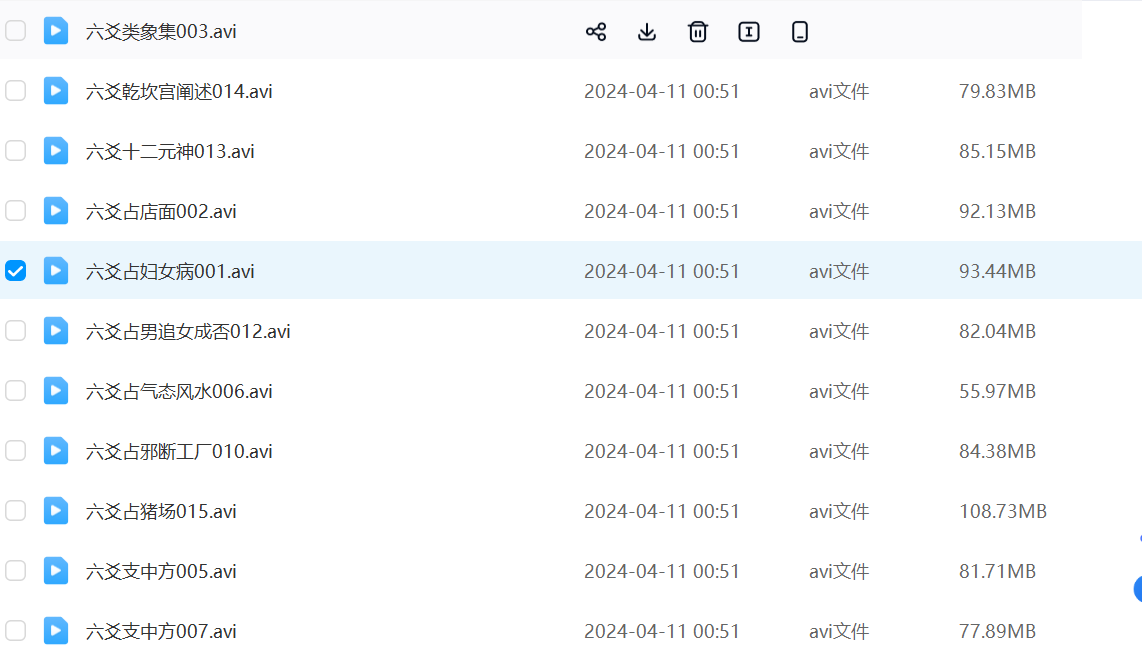
Task: Click the 108.73MB file size cell
Action: (1002, 511)
